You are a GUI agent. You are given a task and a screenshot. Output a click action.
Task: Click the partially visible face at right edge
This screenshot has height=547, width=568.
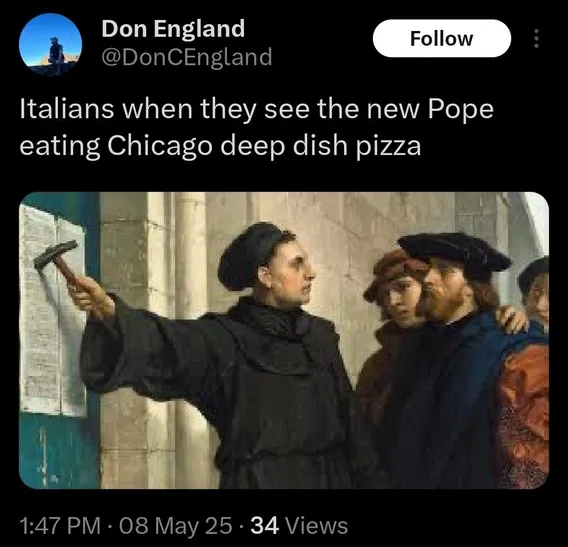(x=536, y=290)
